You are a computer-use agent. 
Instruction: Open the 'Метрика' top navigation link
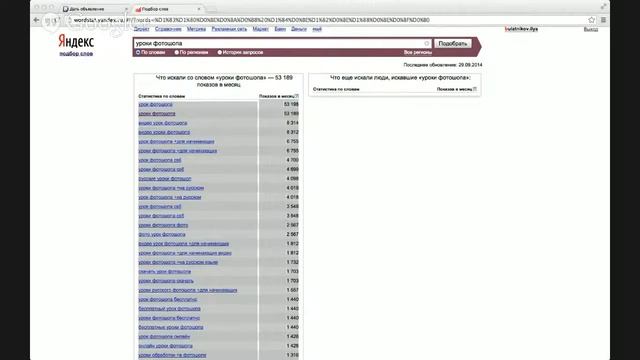coord(196,29)
